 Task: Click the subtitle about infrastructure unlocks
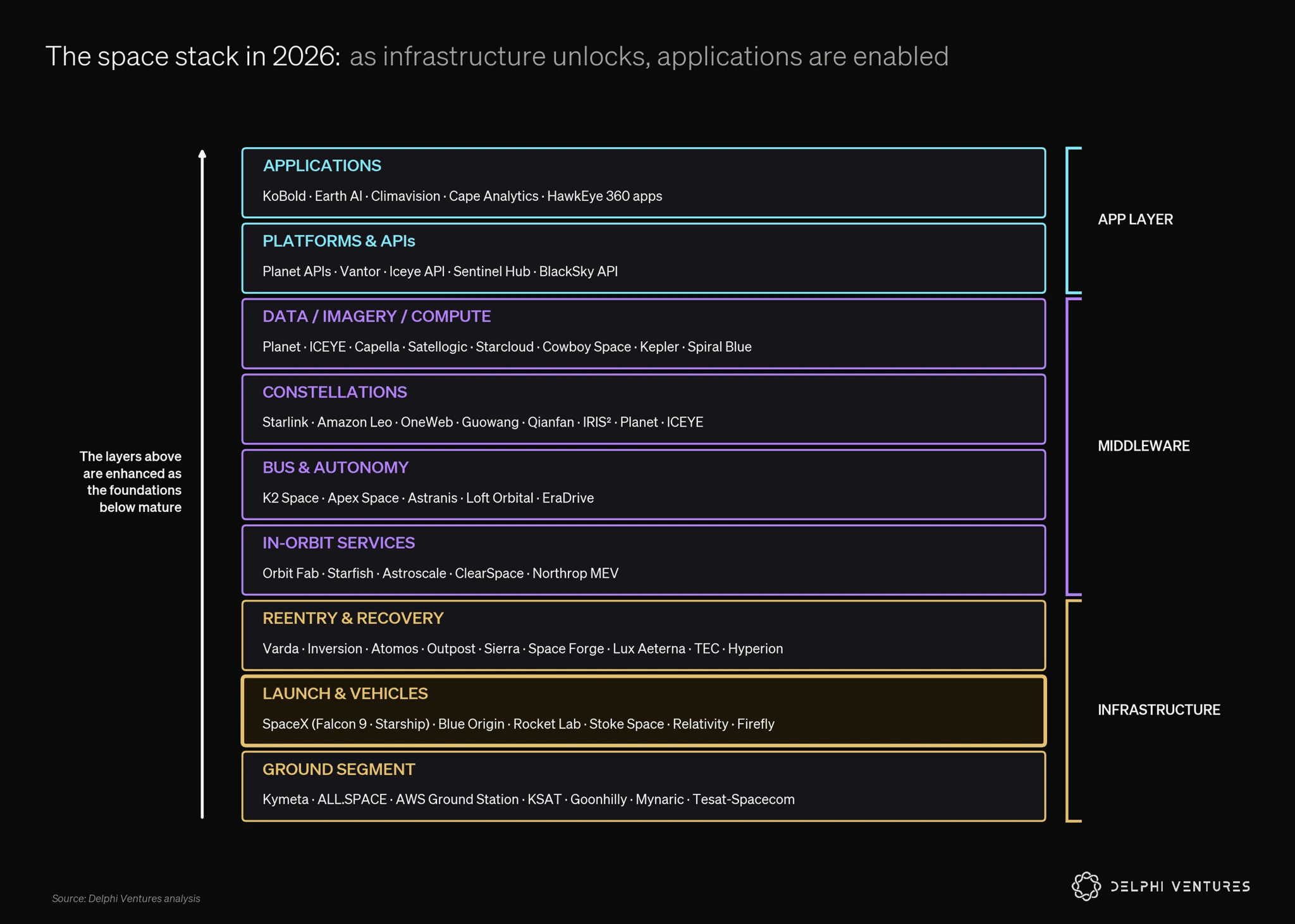click(649, 56)
